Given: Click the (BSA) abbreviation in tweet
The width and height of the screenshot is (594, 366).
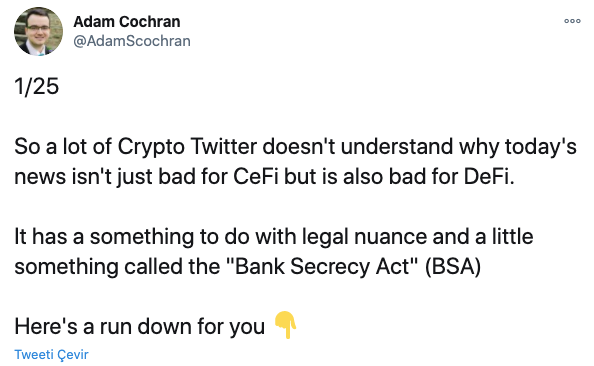Looking at the screenshot, I should 453,266.
